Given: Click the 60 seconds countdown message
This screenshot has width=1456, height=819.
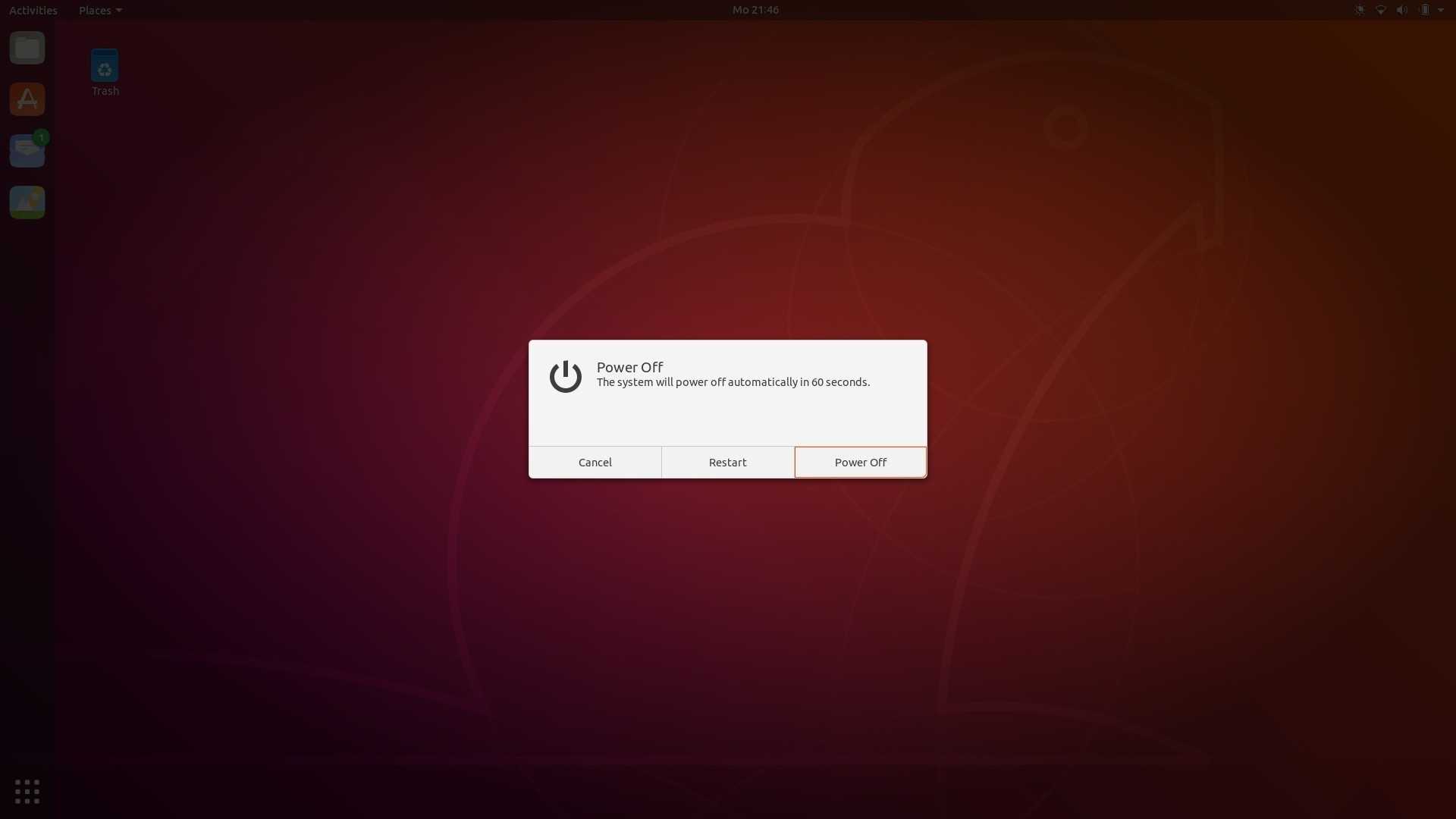Looking at the screenshot, I should (x=733, y=382).
